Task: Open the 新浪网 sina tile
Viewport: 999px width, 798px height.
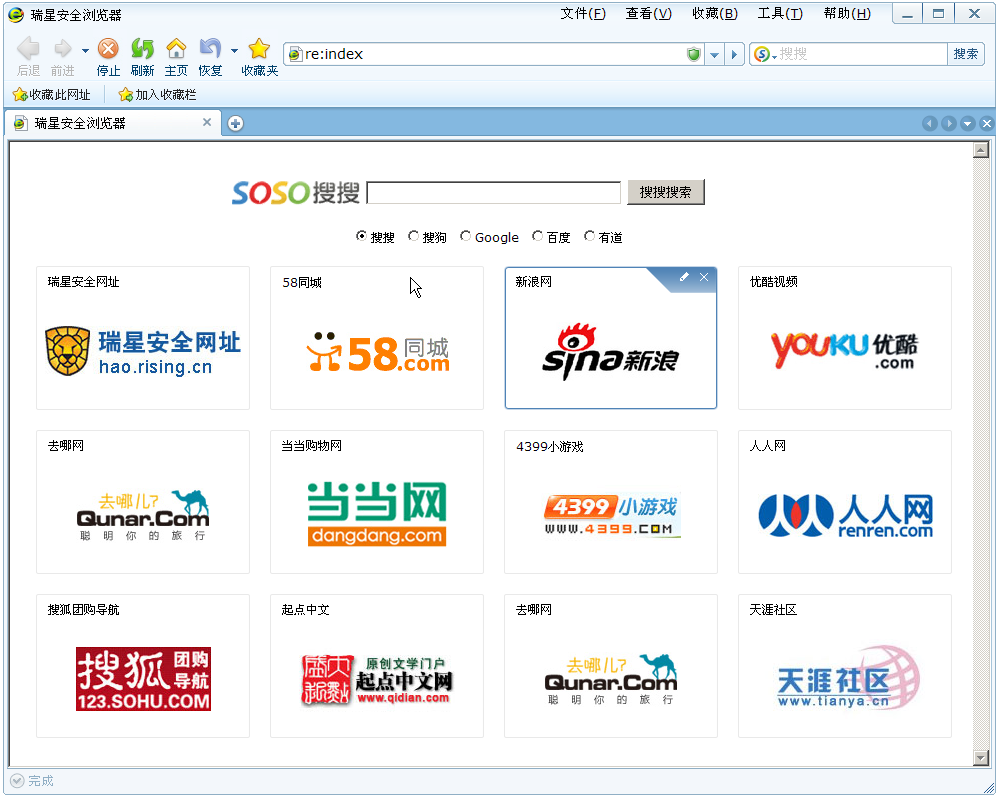Action: (610, 338)
